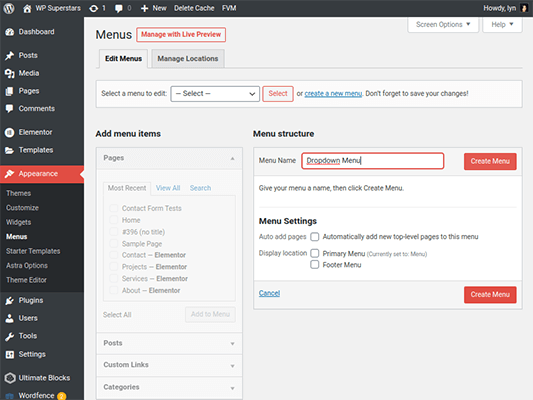The height and width of the screenshot is (400, 533).
Task: Check the Footer Menu display location
Action: pyautogui.click(x=315, y=265)
